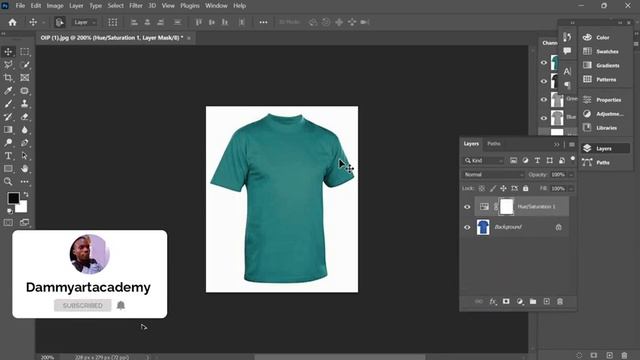640x360 pixels.
Task: Select the Hue/Saturation layer mask thumbnail
Action: click(x=507, y=207)
